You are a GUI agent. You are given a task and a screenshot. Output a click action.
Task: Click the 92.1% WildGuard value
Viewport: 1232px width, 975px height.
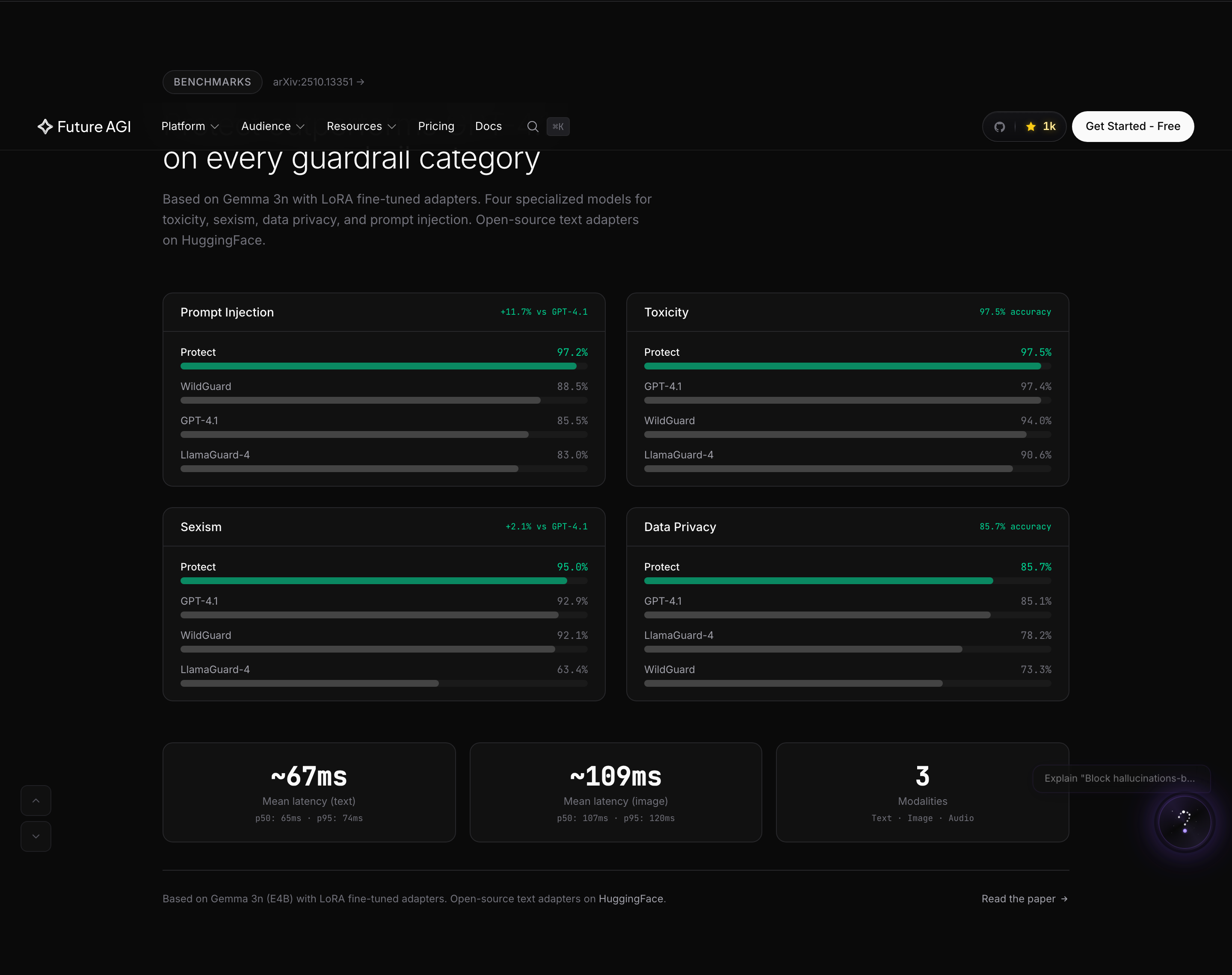[572, 635]
